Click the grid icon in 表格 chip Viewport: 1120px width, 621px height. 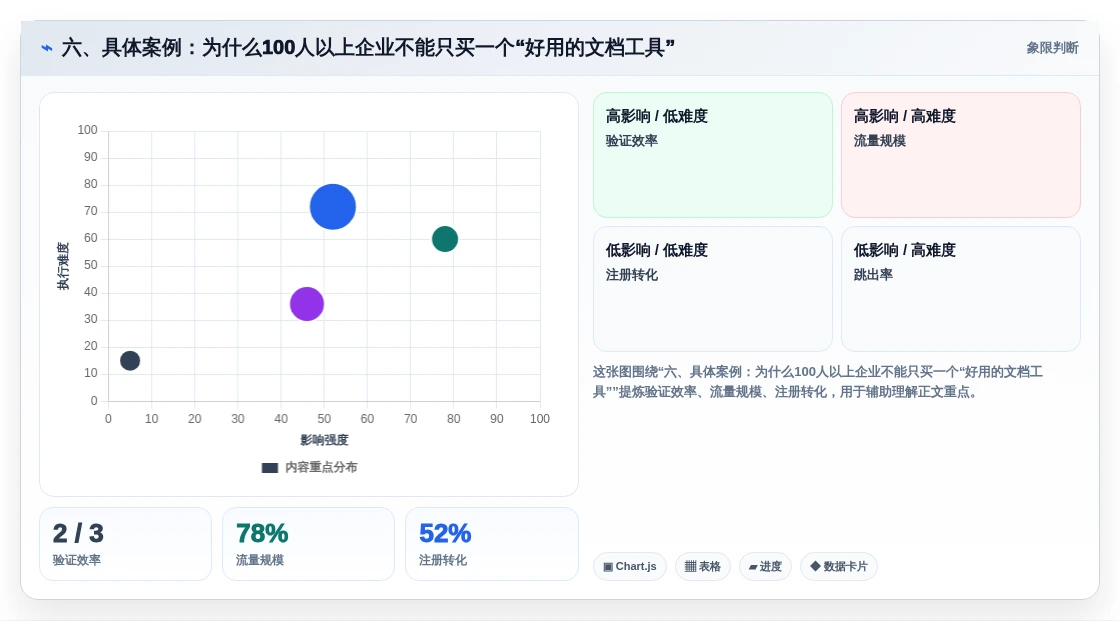(x=690, y=567)
